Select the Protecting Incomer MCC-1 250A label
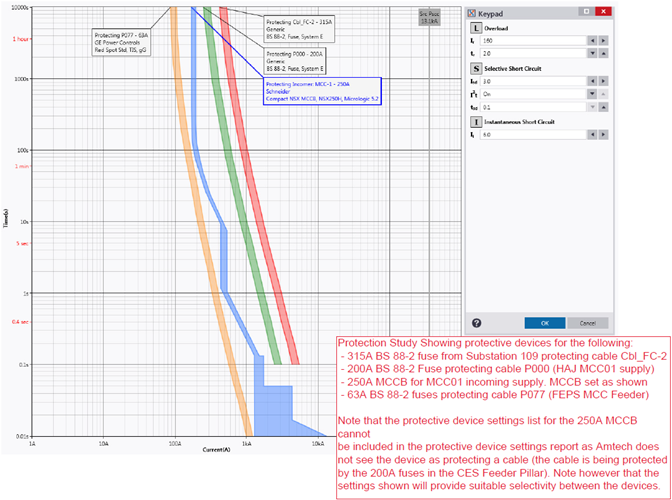672x500 pixels. 320,92
